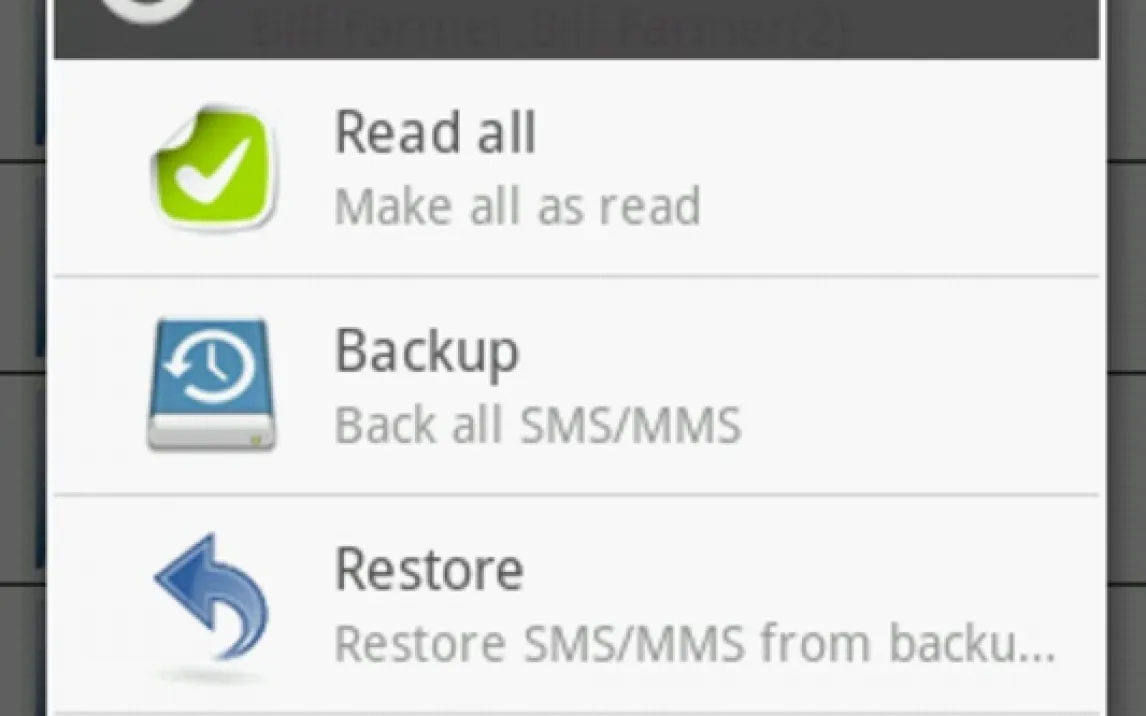Tap the divider between Read all and Backup
This screenshot has height=716, width=1146.
click(577, 276)
